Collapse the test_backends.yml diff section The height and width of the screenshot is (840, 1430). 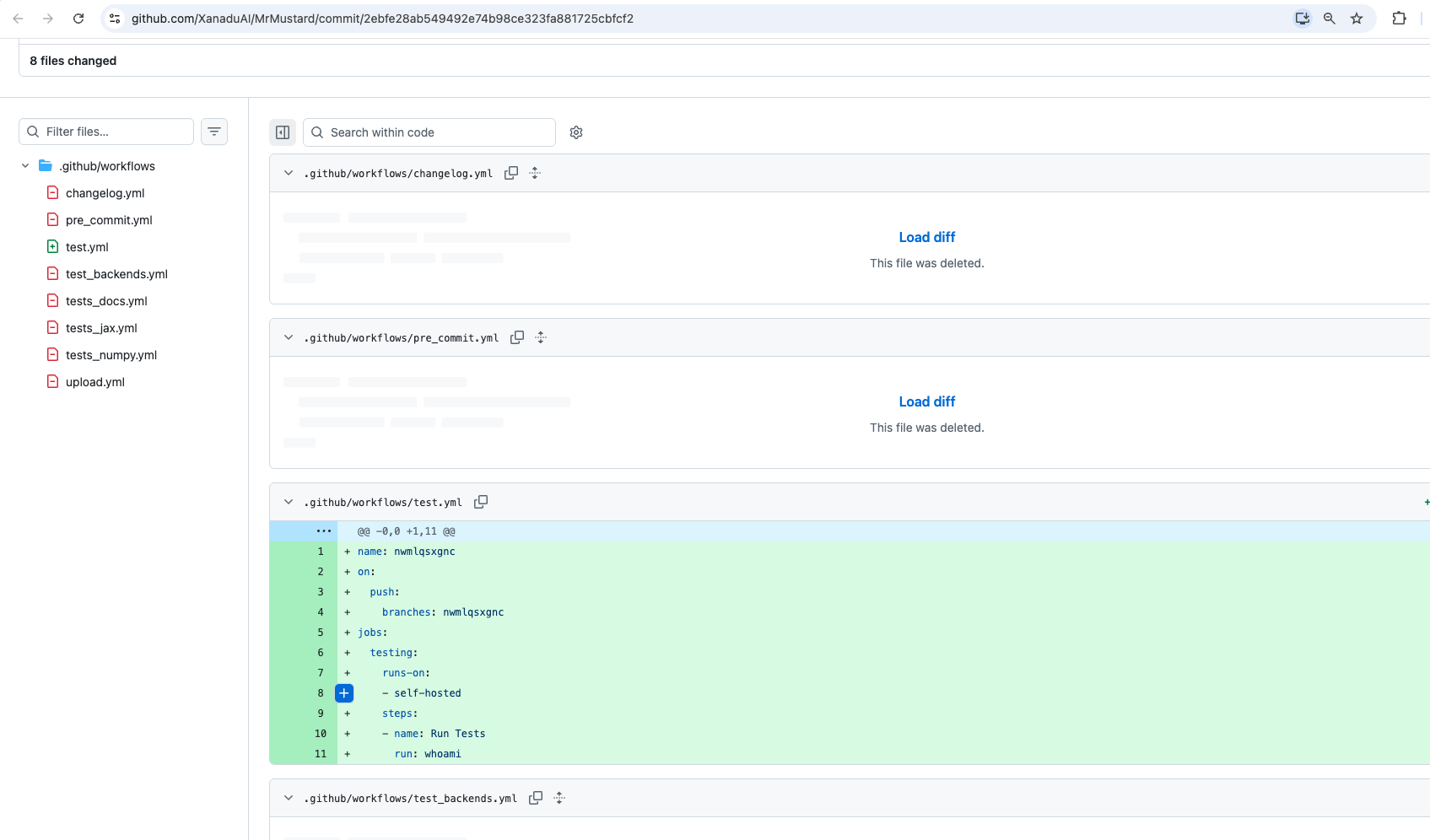point(289,798)
